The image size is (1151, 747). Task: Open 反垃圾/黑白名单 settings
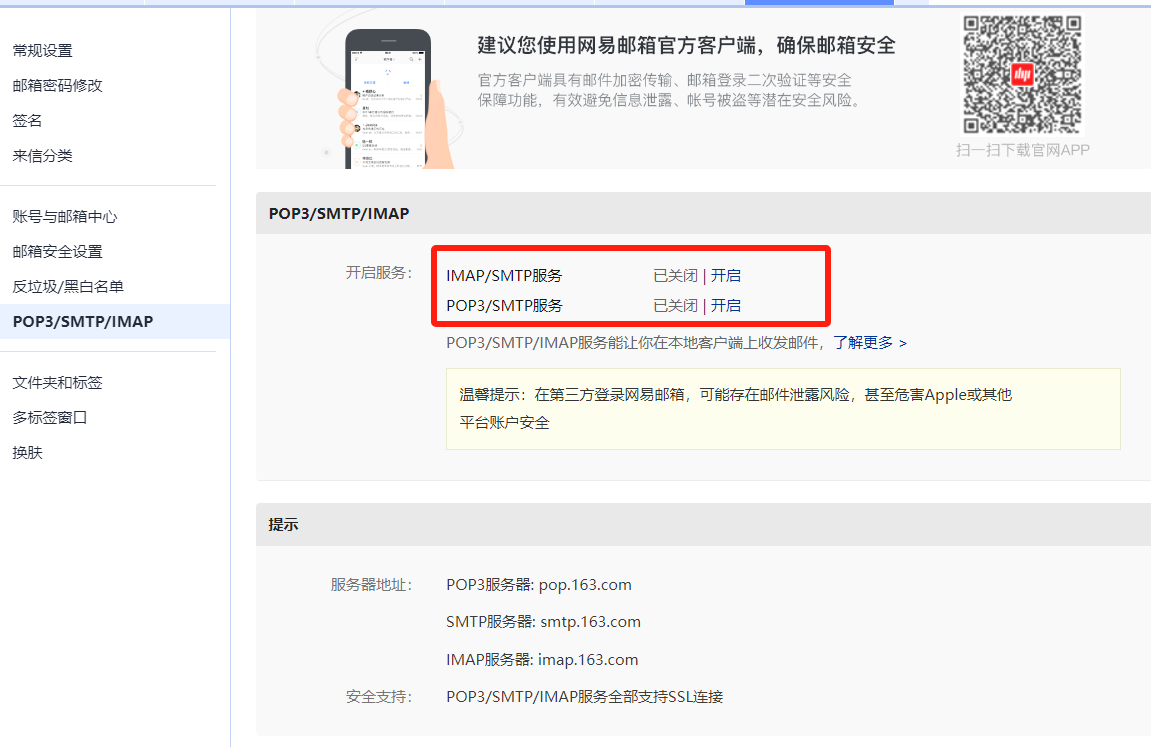coord(68,286)
